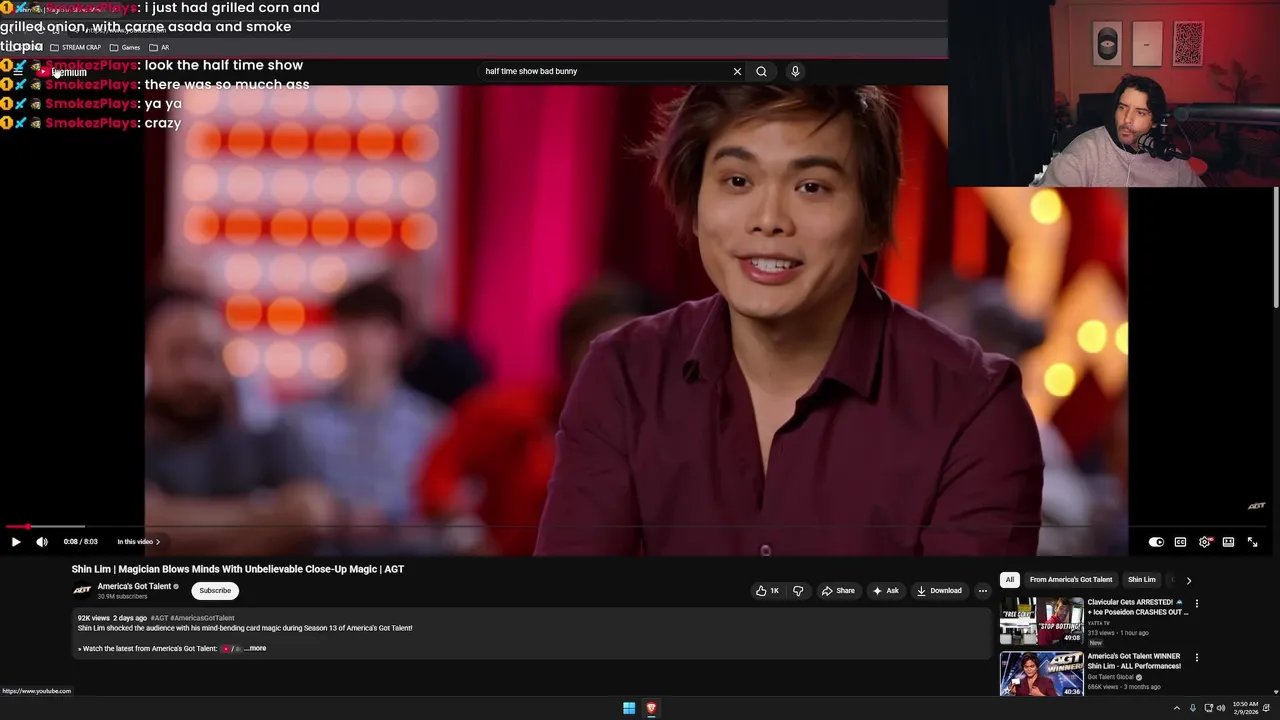The width and height of the screenshot is (1280, 720).
Task: Open the network tray icon
Action: pos(1208,708)
